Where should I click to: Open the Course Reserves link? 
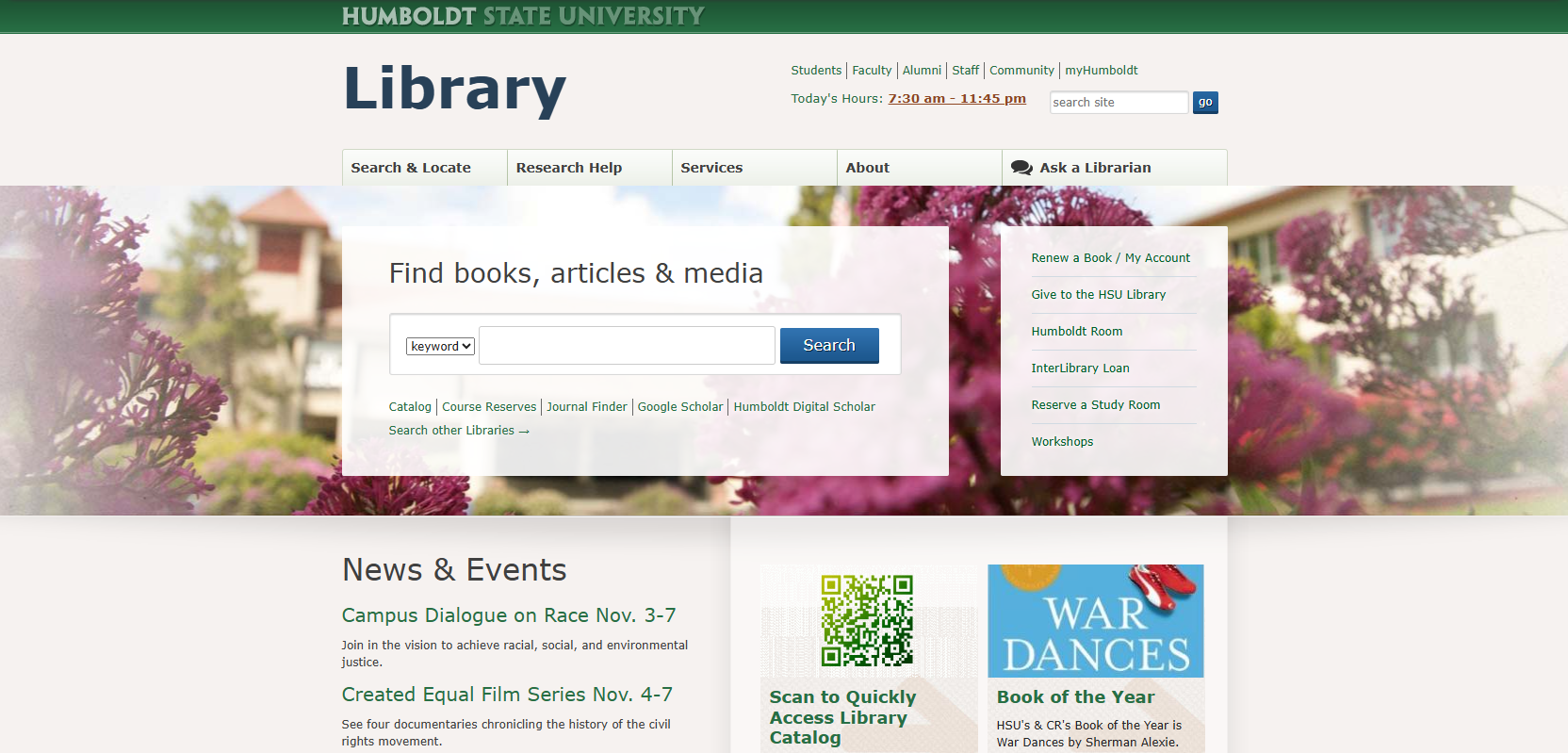point(489,406)
